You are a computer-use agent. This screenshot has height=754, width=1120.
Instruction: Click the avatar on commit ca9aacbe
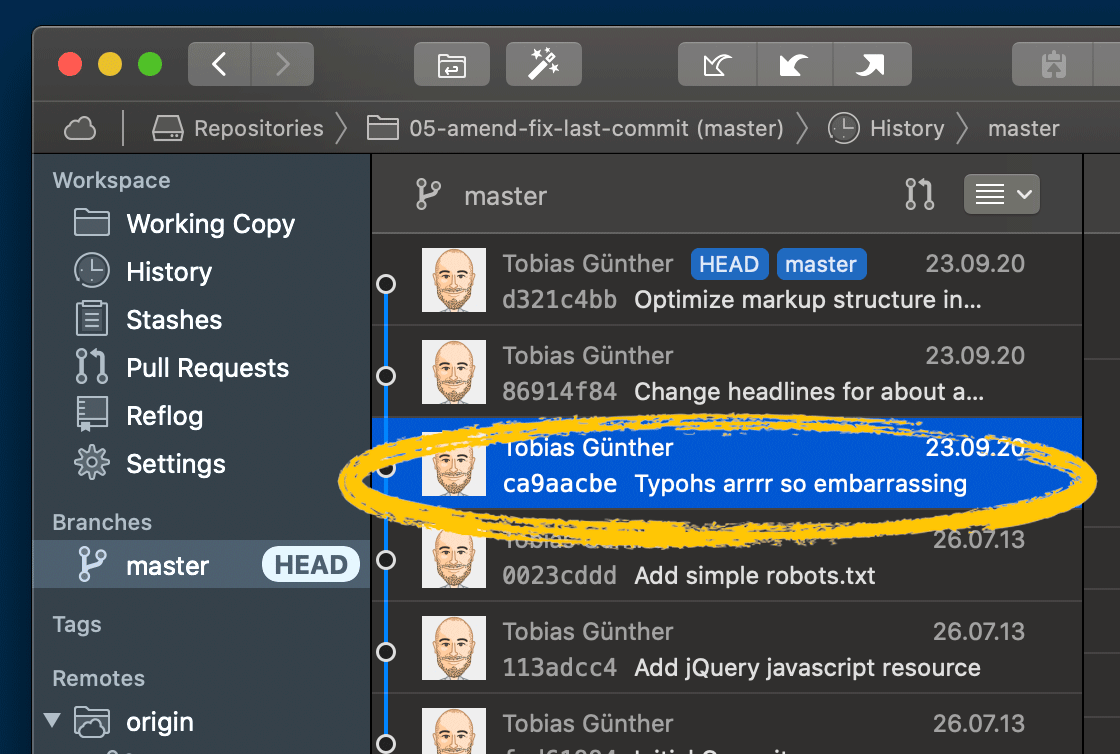point(454,466)
